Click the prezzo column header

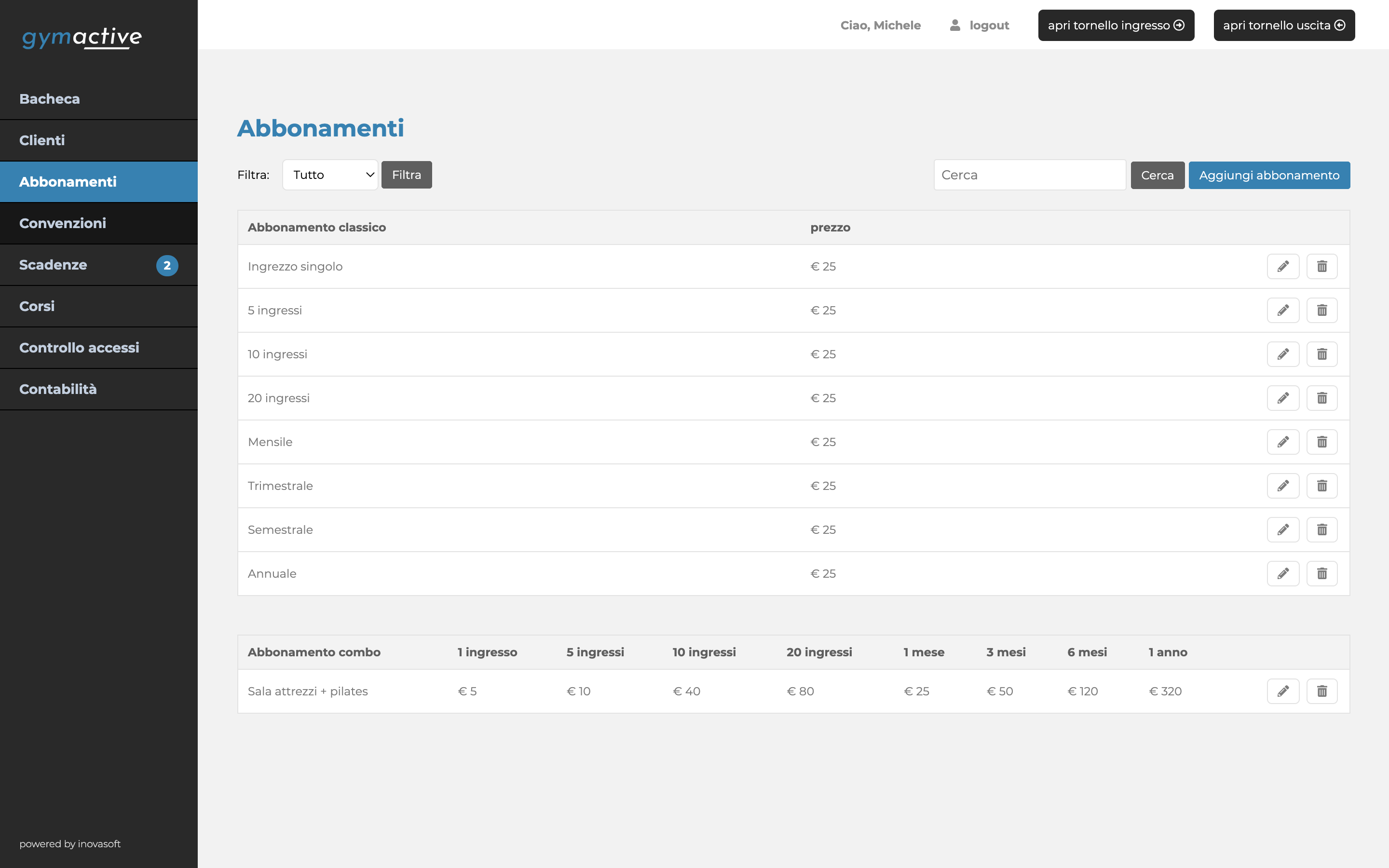[830, 228]
